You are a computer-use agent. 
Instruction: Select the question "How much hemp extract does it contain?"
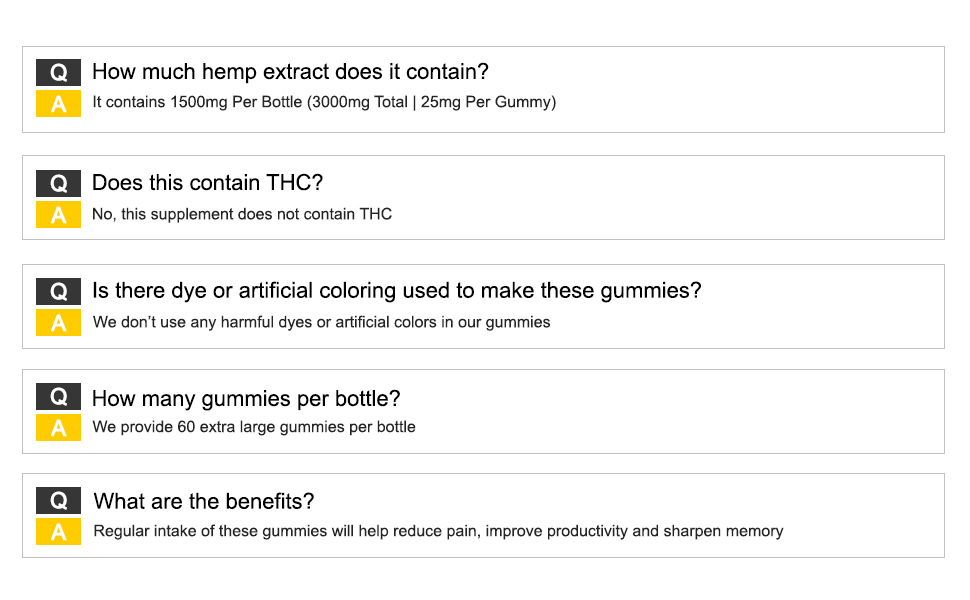pos(290,72)
